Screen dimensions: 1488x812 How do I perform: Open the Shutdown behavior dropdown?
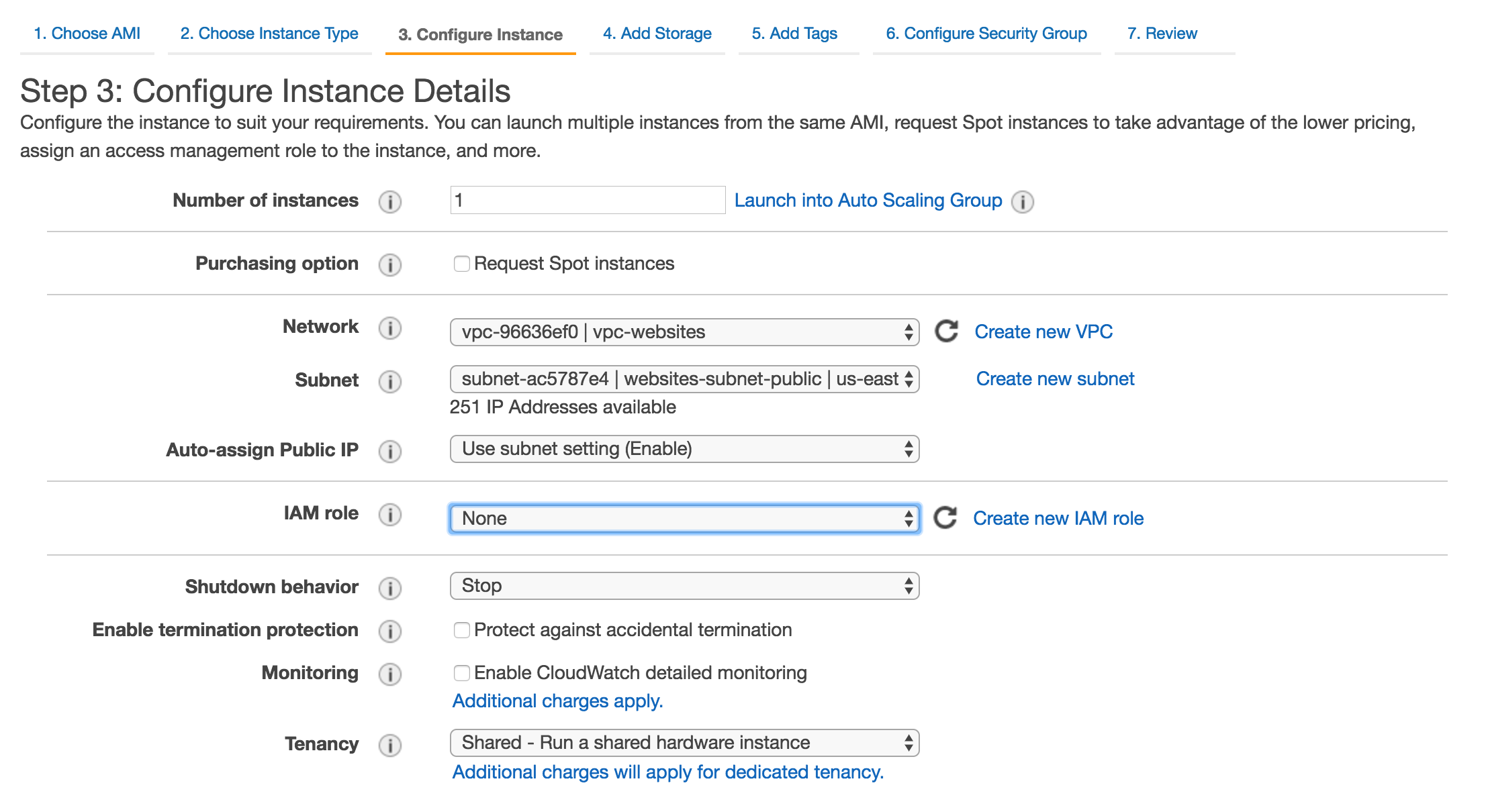pos(684,585)
